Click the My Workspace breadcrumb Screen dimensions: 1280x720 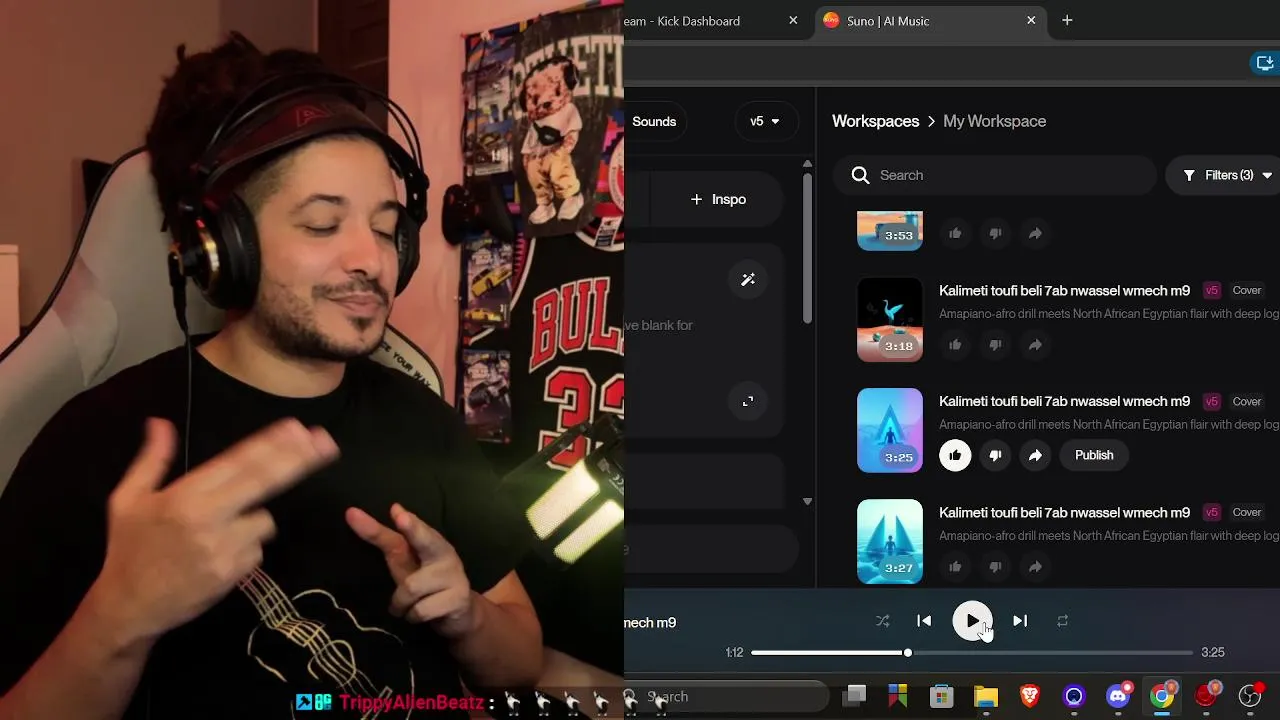click(x=994, y=121)
